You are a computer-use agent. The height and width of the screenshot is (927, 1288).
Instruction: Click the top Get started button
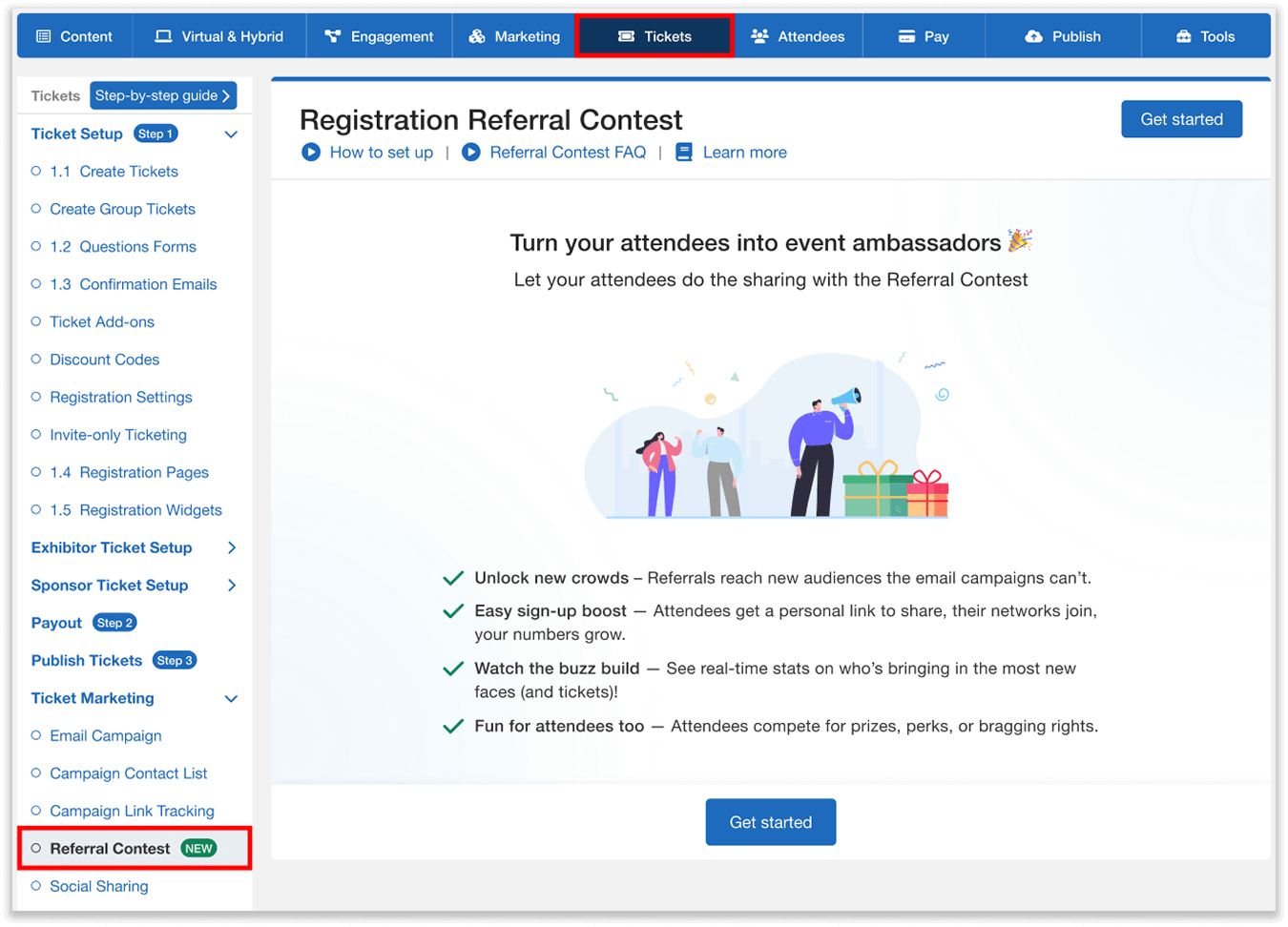point(1181,118)
